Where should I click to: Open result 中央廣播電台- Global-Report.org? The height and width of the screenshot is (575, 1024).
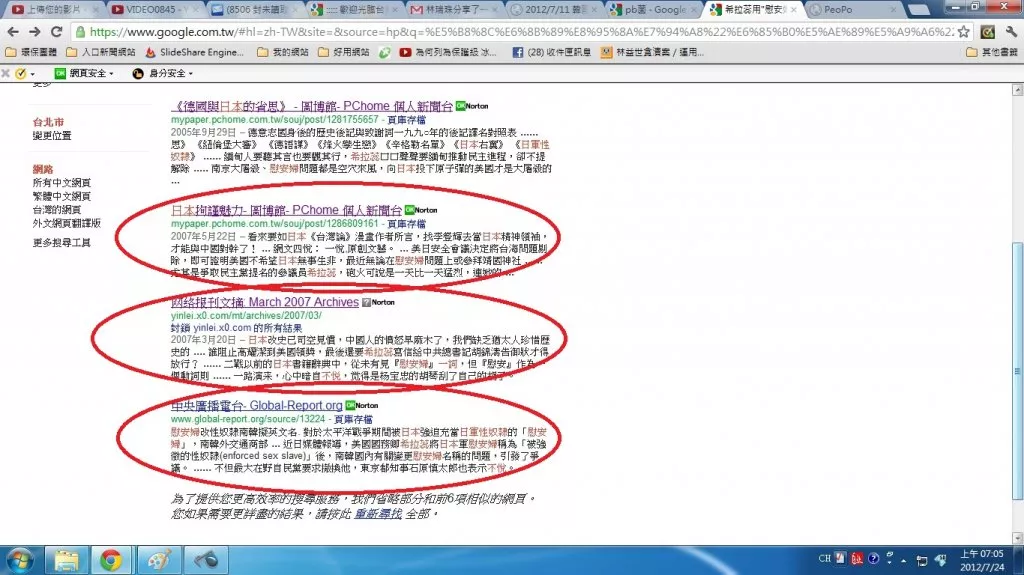[257, 405]
